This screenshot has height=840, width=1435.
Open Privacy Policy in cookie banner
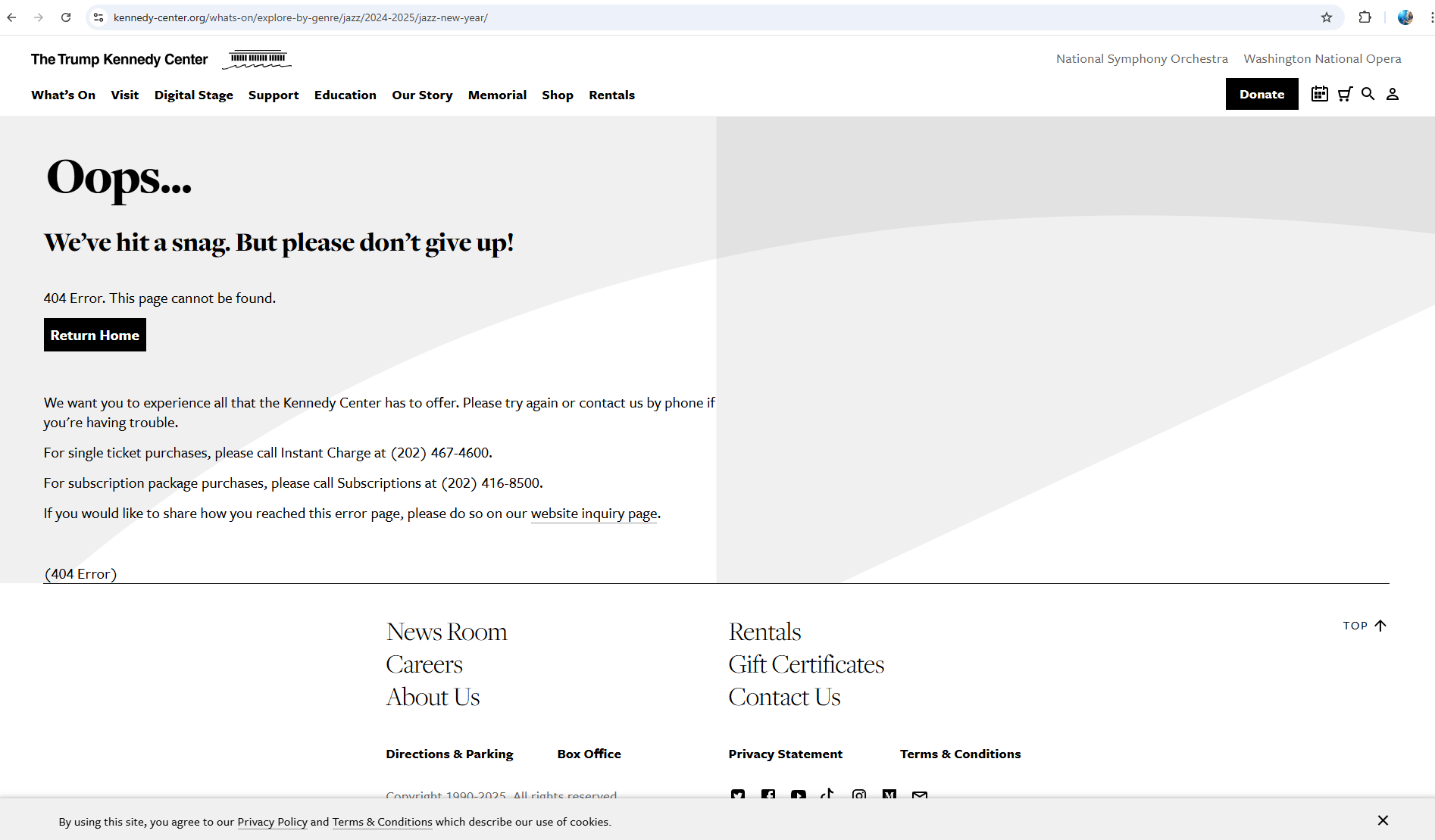pyautogui.click(x=272, y=822)
